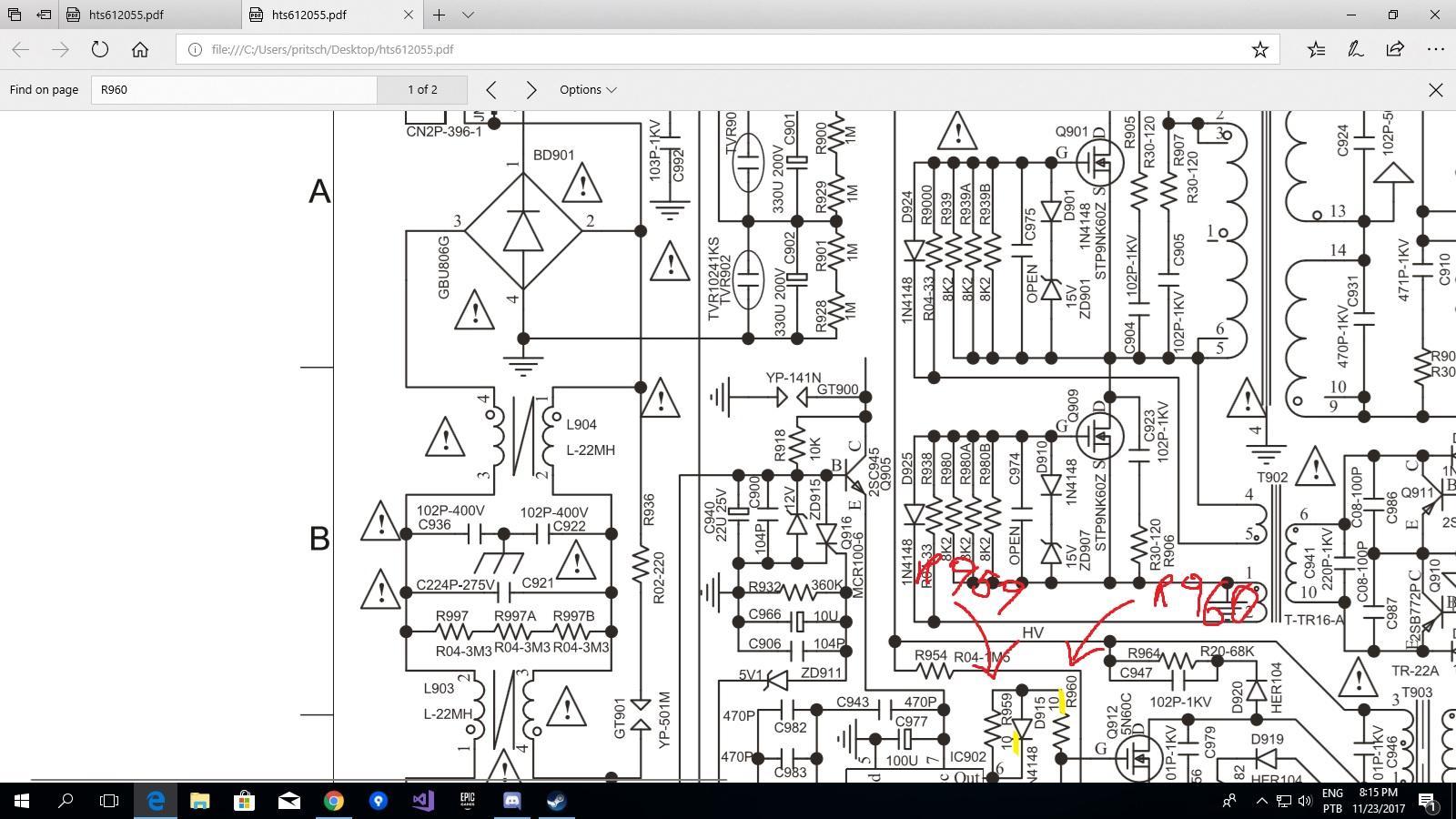Click the YP-141N component label

793,378
